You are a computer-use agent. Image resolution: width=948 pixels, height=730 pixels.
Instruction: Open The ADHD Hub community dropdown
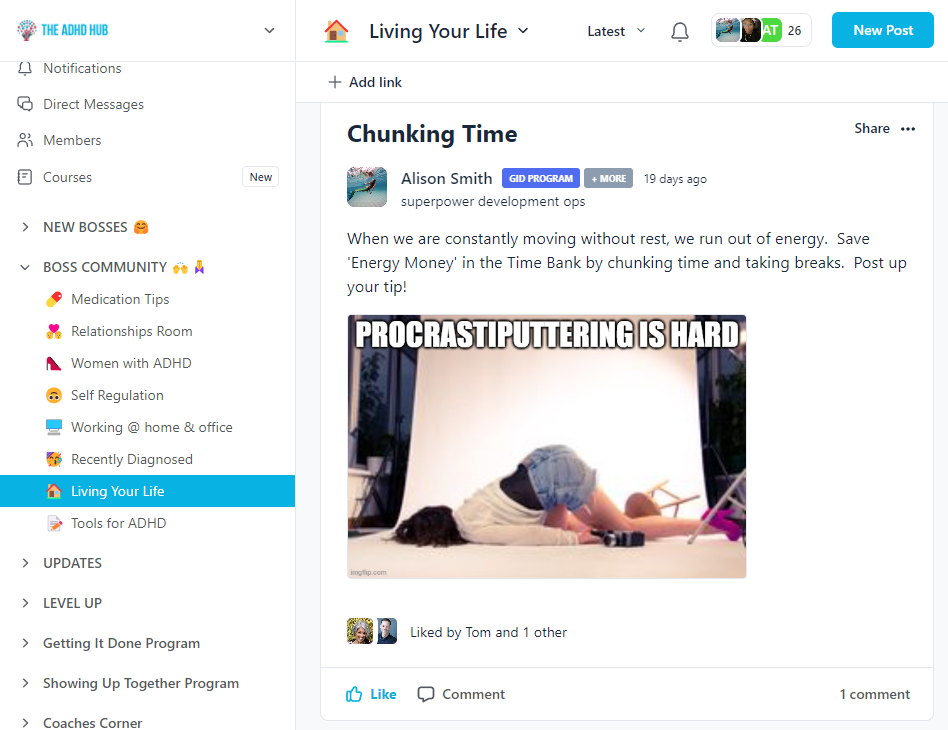[x=270, y=30]
